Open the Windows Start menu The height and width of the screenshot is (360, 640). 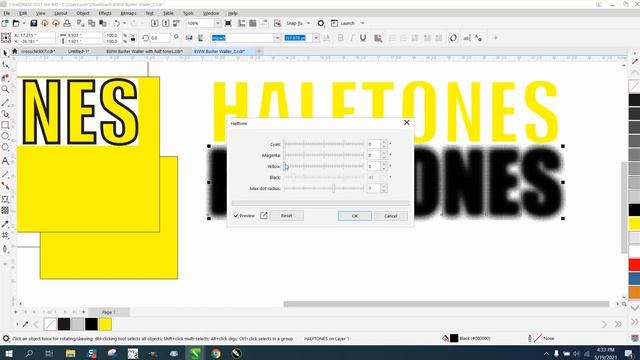coord(8,353)
